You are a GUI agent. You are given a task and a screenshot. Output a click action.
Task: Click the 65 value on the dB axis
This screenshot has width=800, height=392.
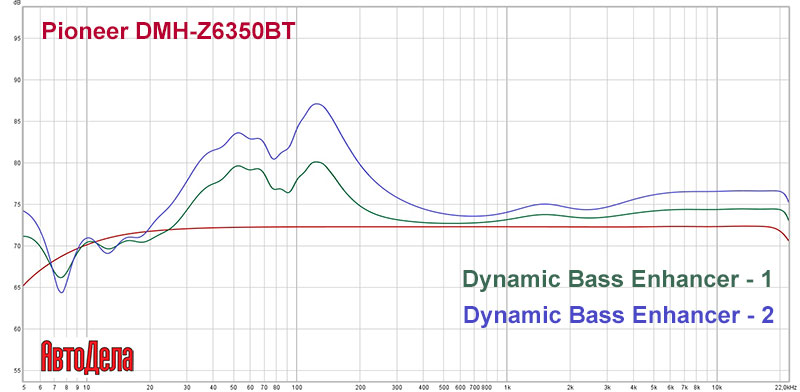(17, 288)
